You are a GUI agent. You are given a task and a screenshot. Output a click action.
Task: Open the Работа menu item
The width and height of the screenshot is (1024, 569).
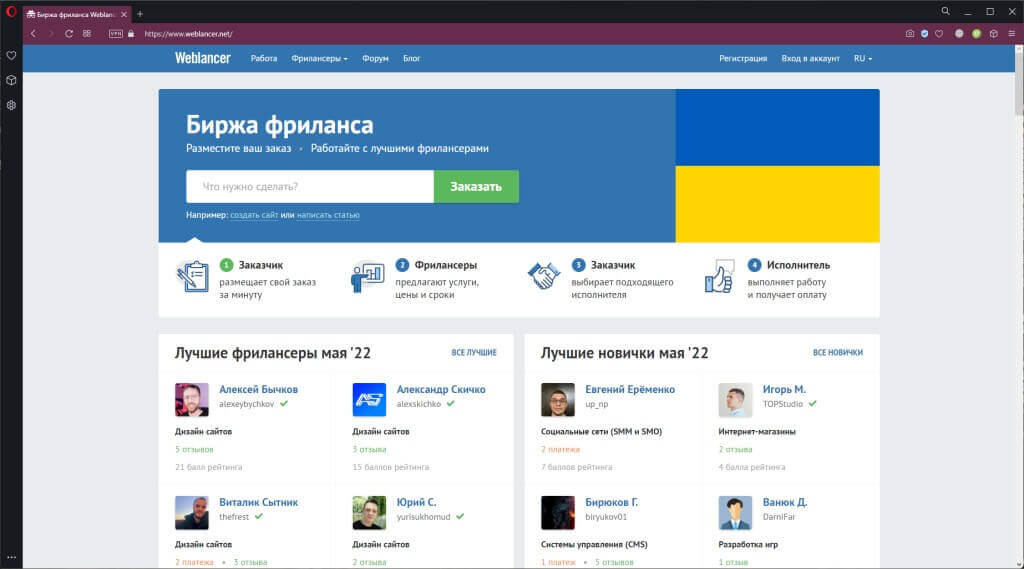(x=264, y=58)
